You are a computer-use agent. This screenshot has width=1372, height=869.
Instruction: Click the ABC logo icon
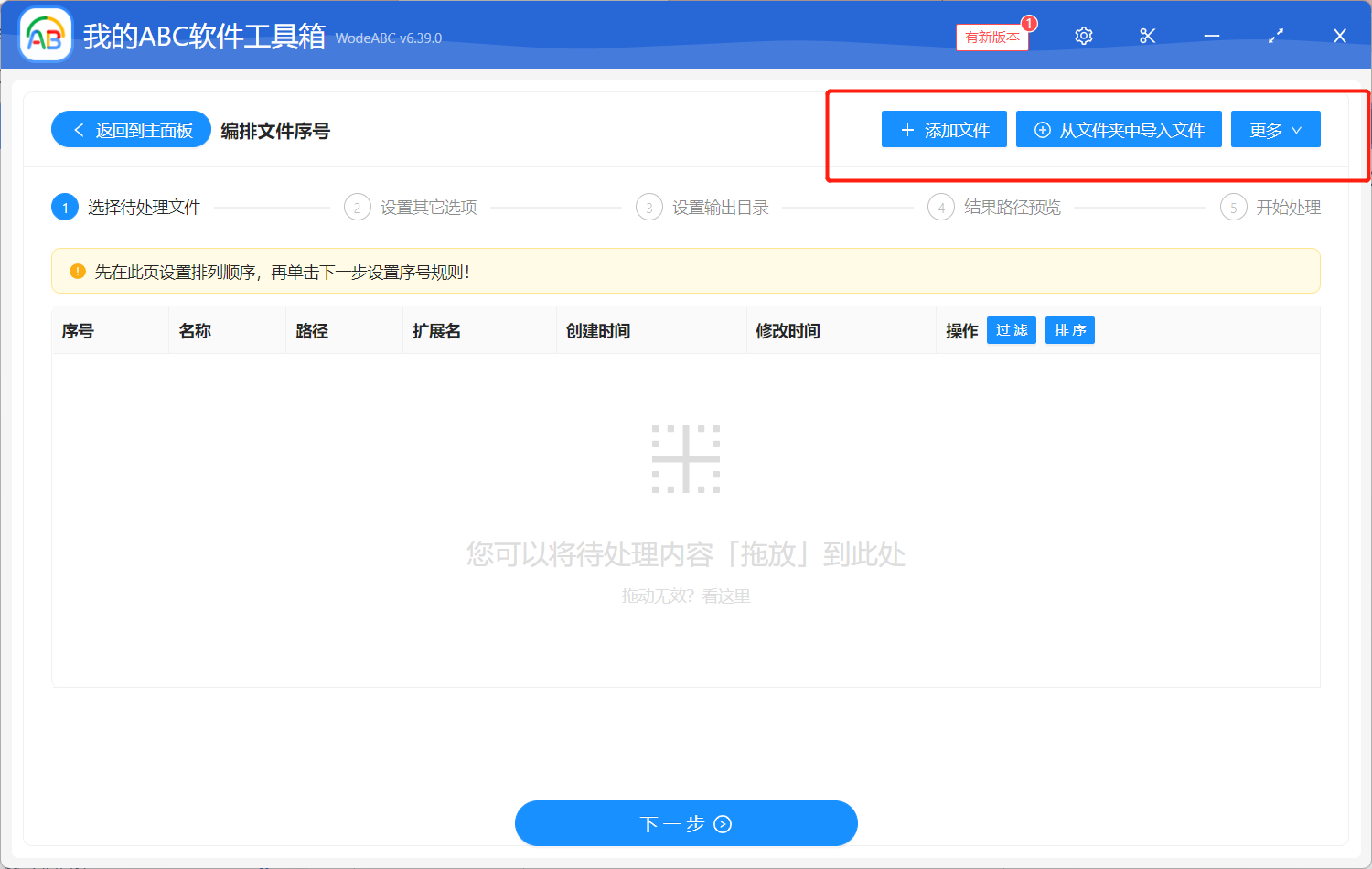click(45, 35)
